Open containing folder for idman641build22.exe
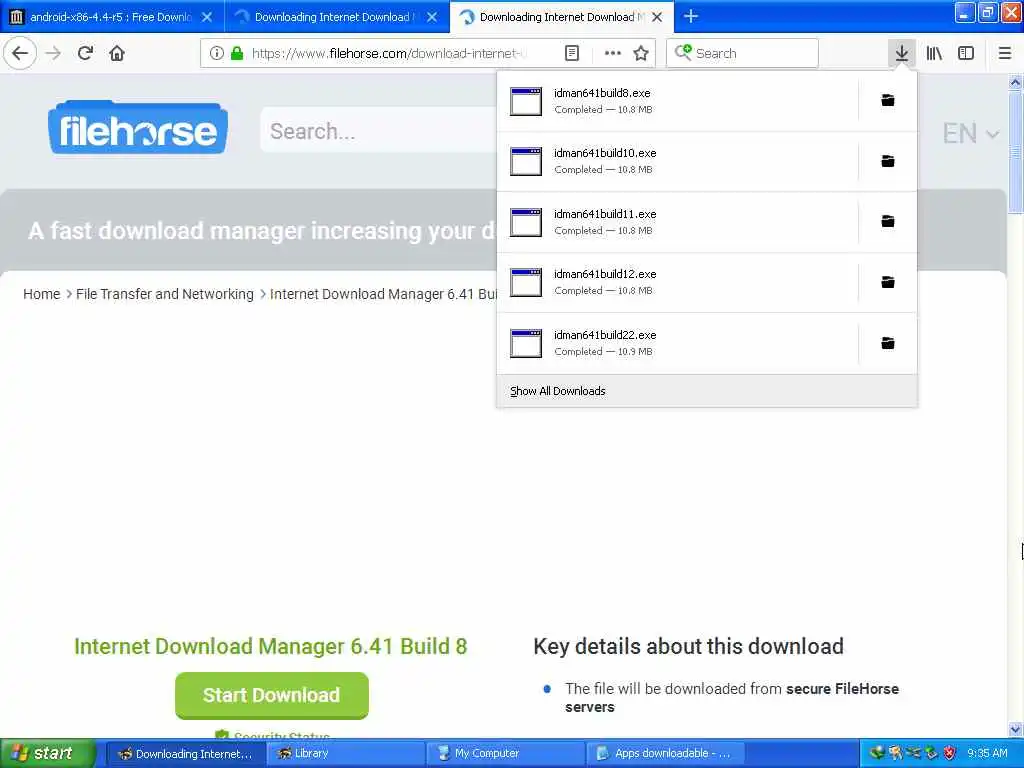Image resolution: width=1024 pixels, height=768 pixels. [888, 343]
